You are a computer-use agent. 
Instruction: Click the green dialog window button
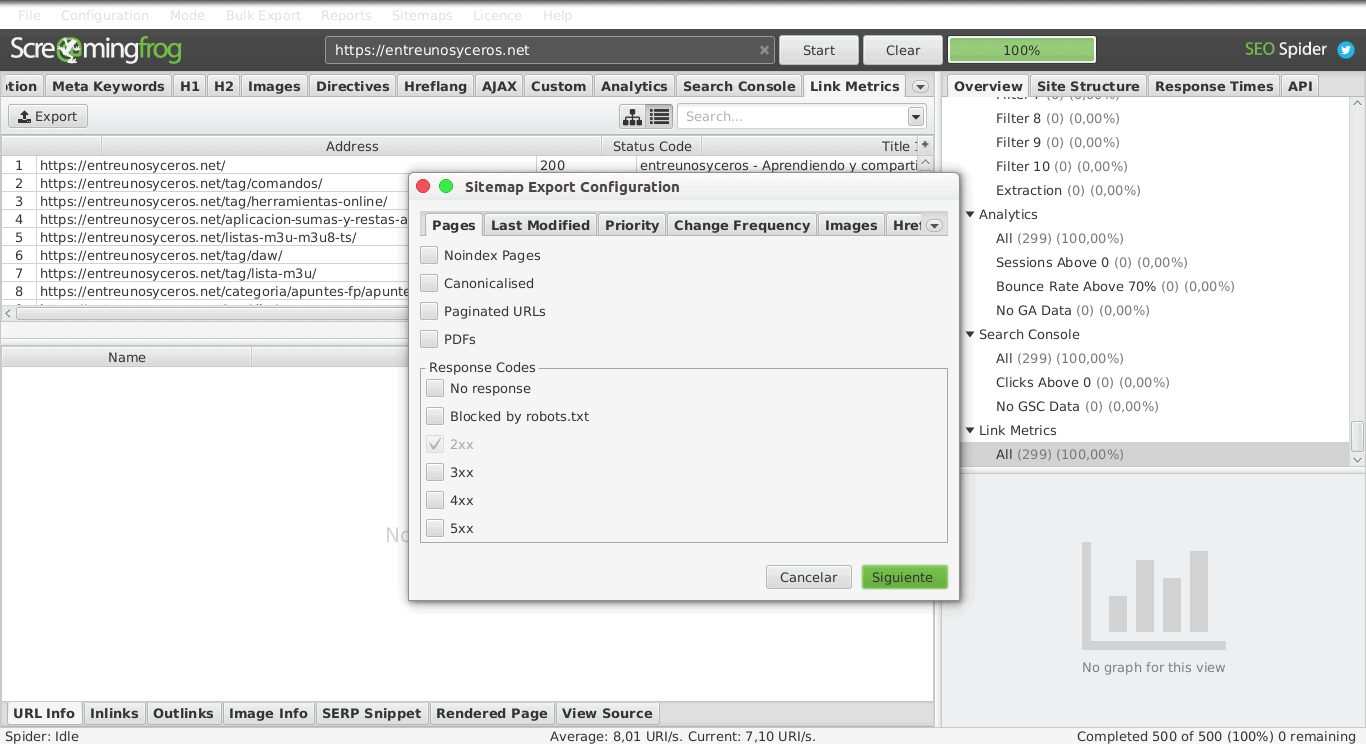click(x=446, y=187)
